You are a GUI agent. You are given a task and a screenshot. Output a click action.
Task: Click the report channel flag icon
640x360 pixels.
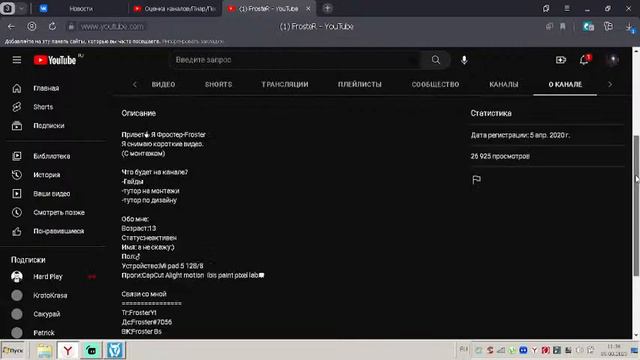point(476,180)
